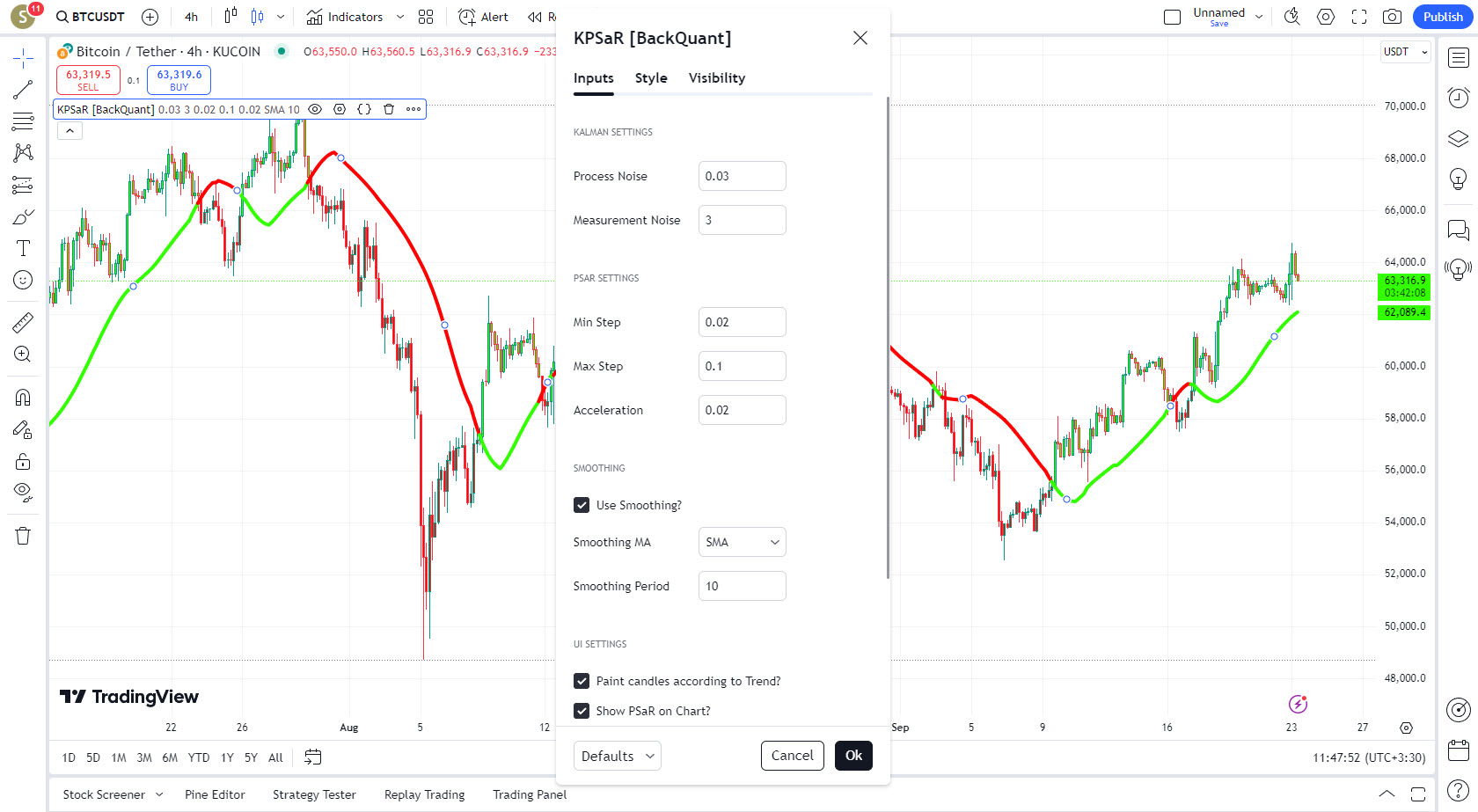Open the Fibonacci retracement tools
This screenshot has height=812, width=1478.
coord(23,121)
